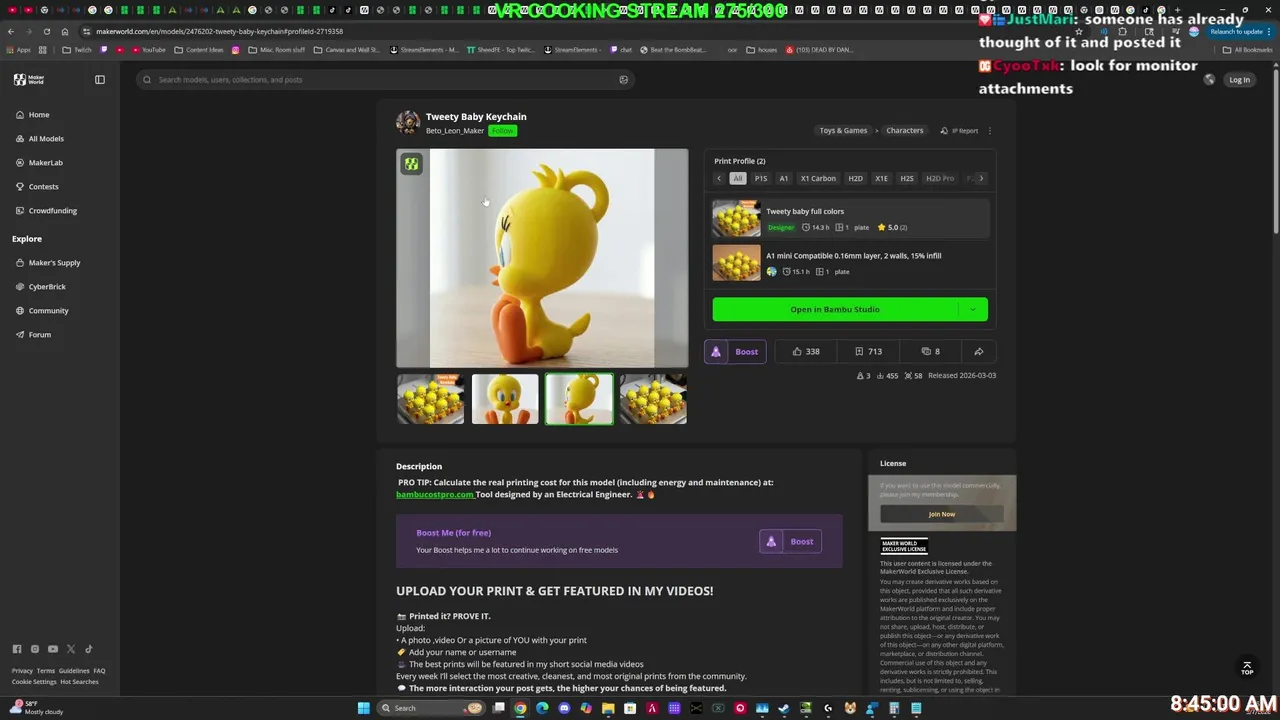Open File Explorer from the taskbar
1280x720 pixels.
click(608, 708)
